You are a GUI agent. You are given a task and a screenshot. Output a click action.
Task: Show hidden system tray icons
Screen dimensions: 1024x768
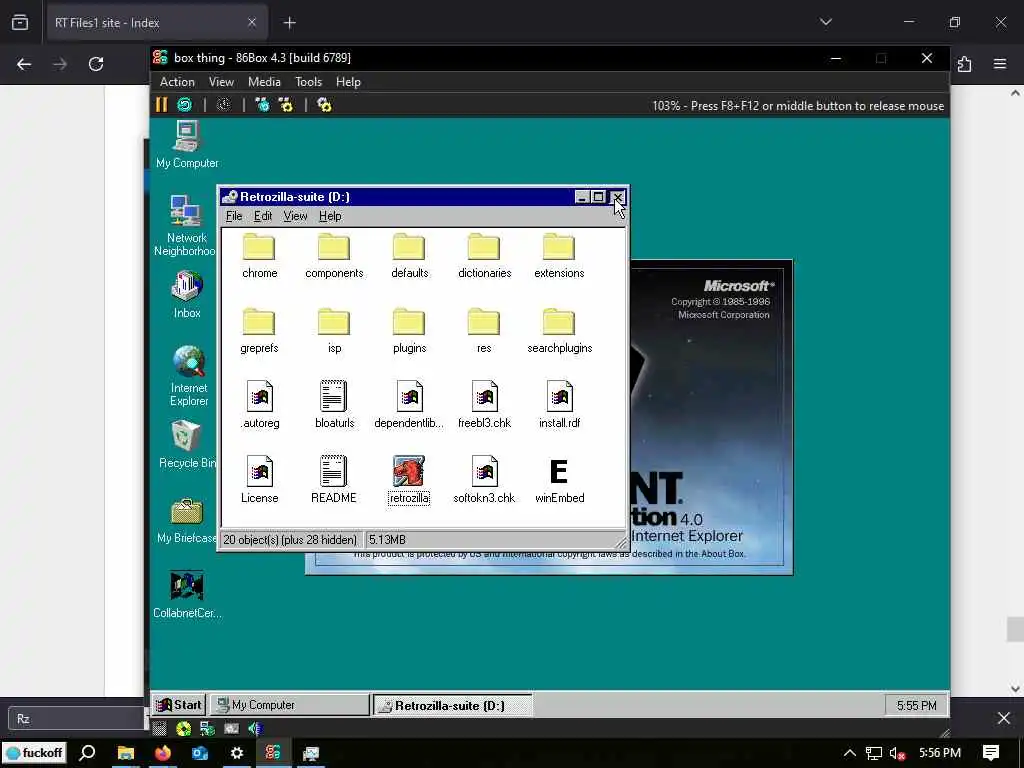coord(850,753)
